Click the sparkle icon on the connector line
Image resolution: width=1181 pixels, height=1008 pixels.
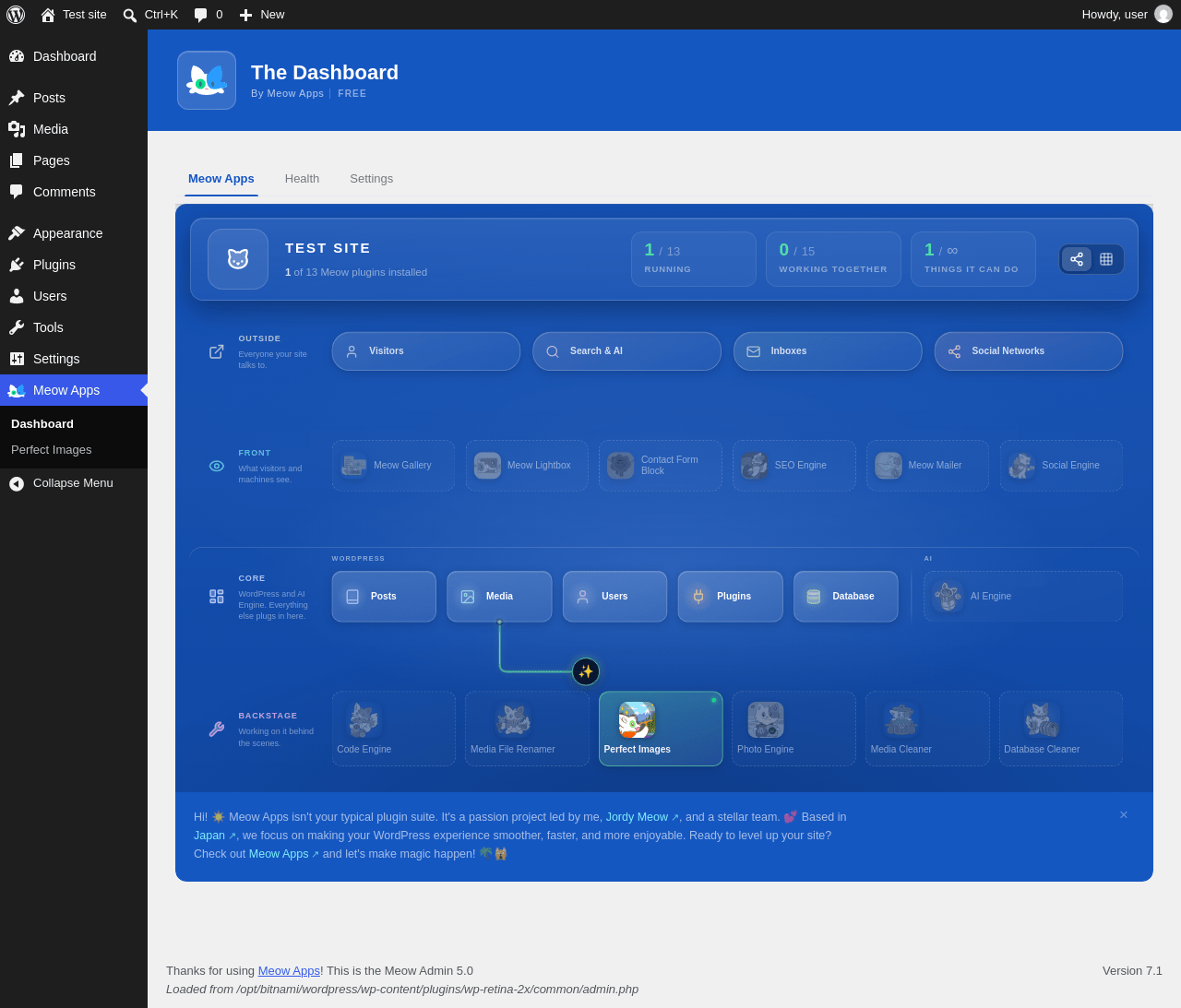point(586,671)
